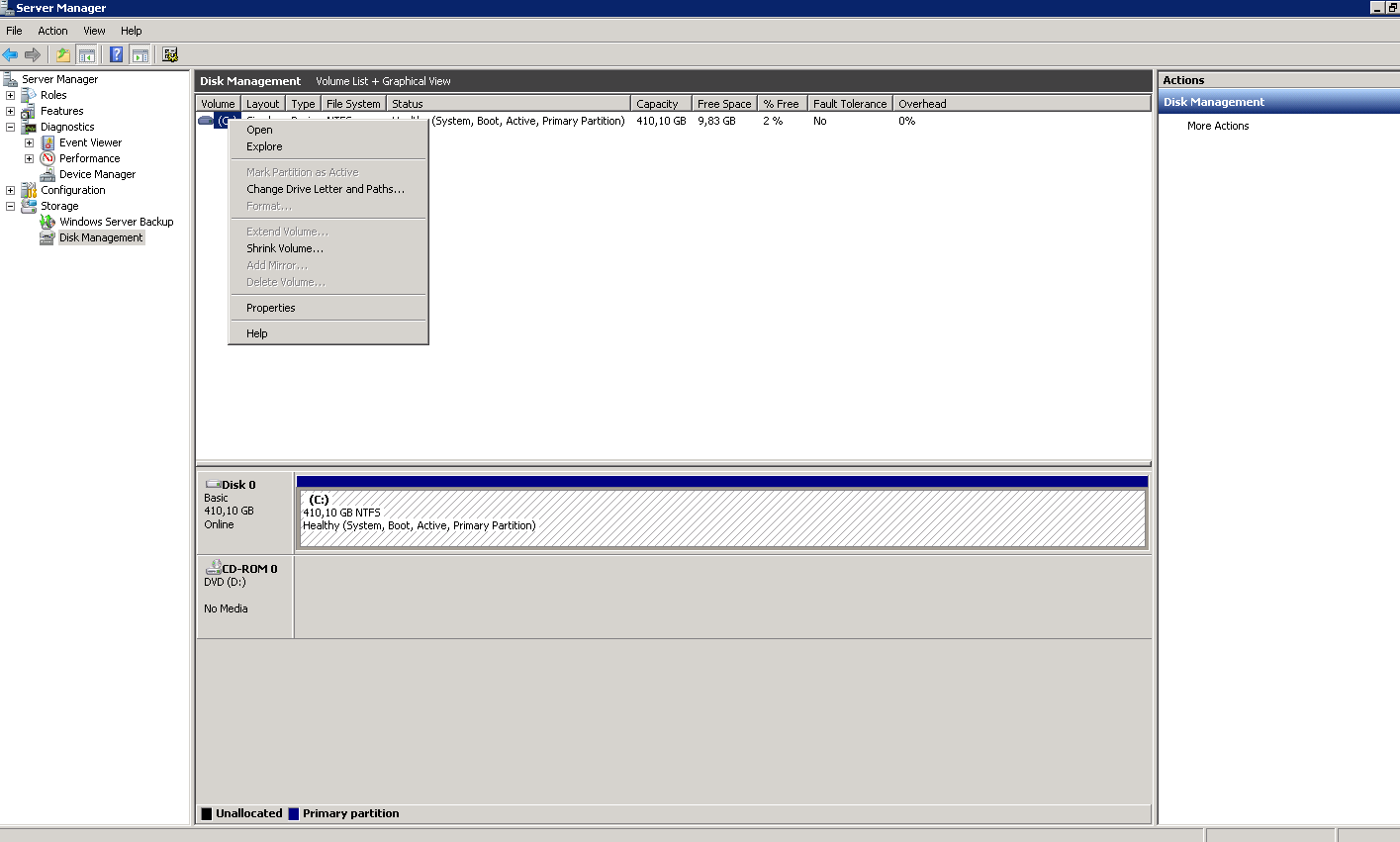The image size is (1400, 842).
Task: Click the Up one level folder icon
Action: pos(63,54)
